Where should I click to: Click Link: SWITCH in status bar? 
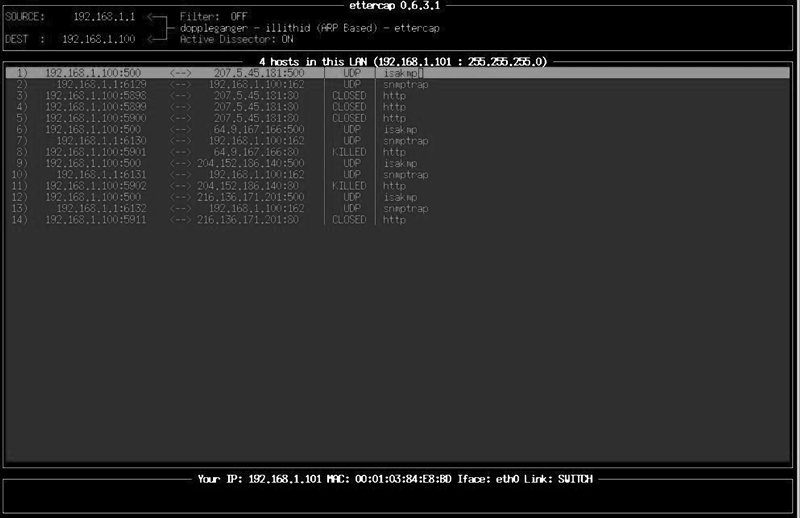tap(559, 479)
